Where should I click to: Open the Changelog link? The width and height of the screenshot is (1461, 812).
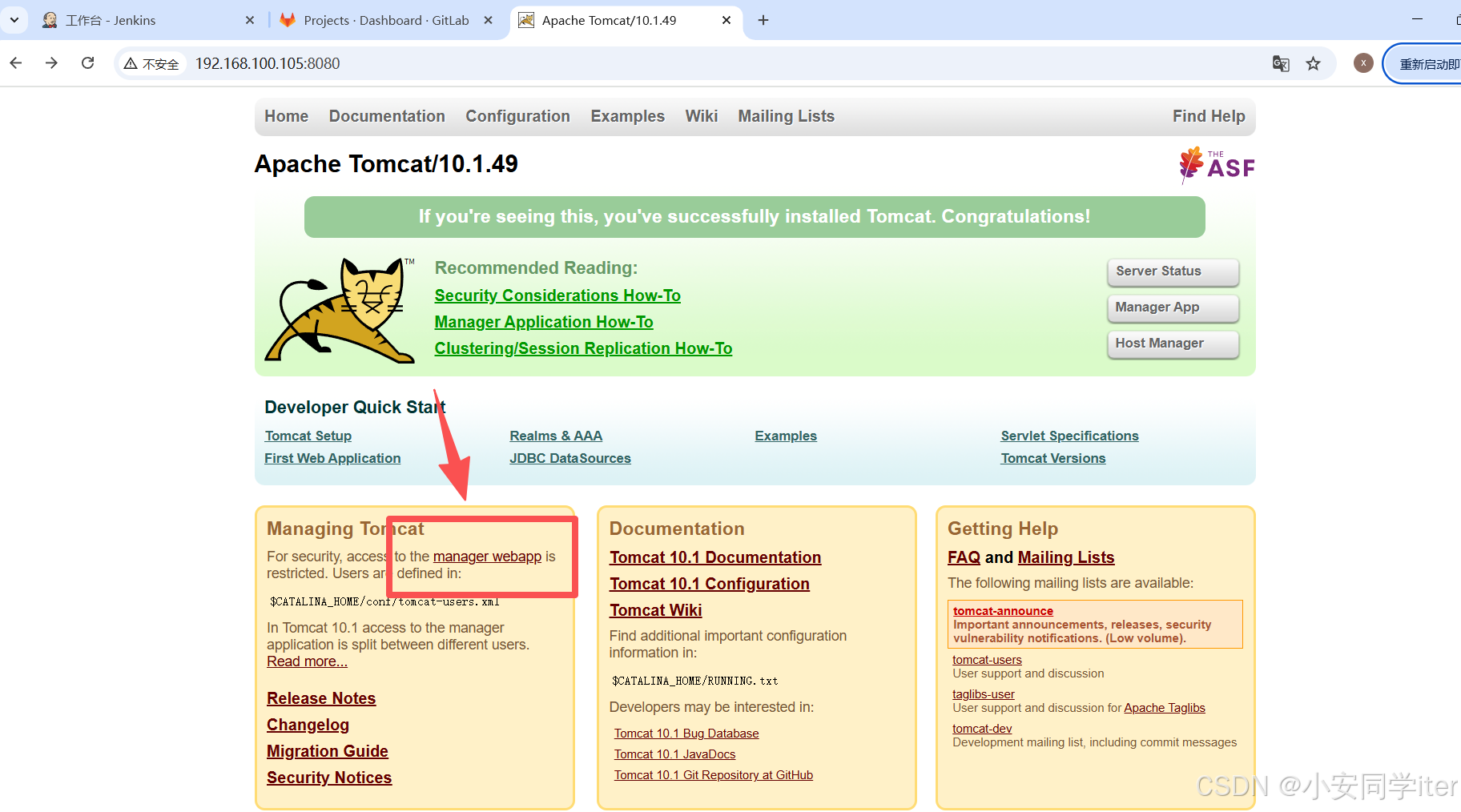[308, 725]
